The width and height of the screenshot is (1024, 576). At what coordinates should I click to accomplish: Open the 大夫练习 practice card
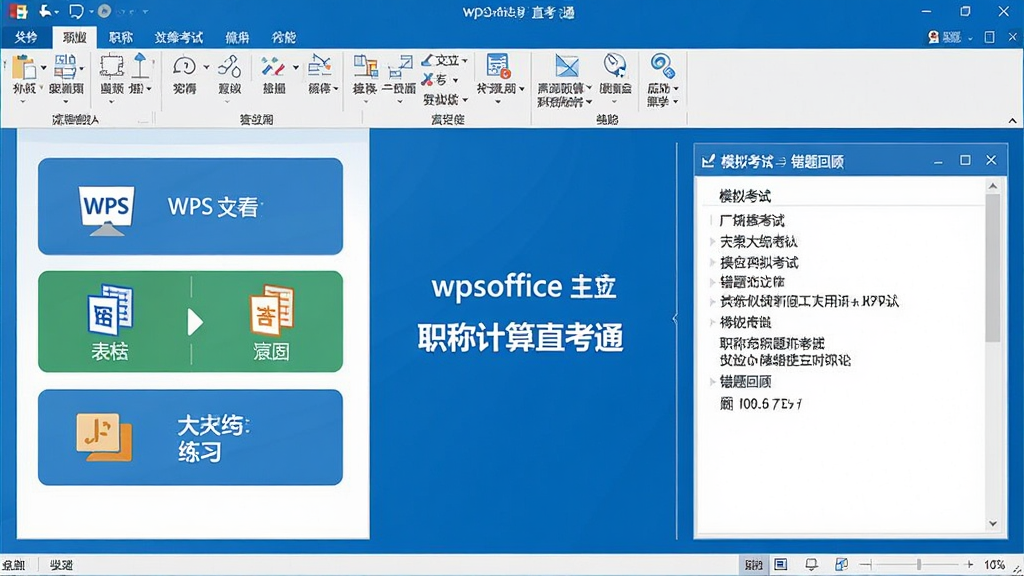coord(190,438)
